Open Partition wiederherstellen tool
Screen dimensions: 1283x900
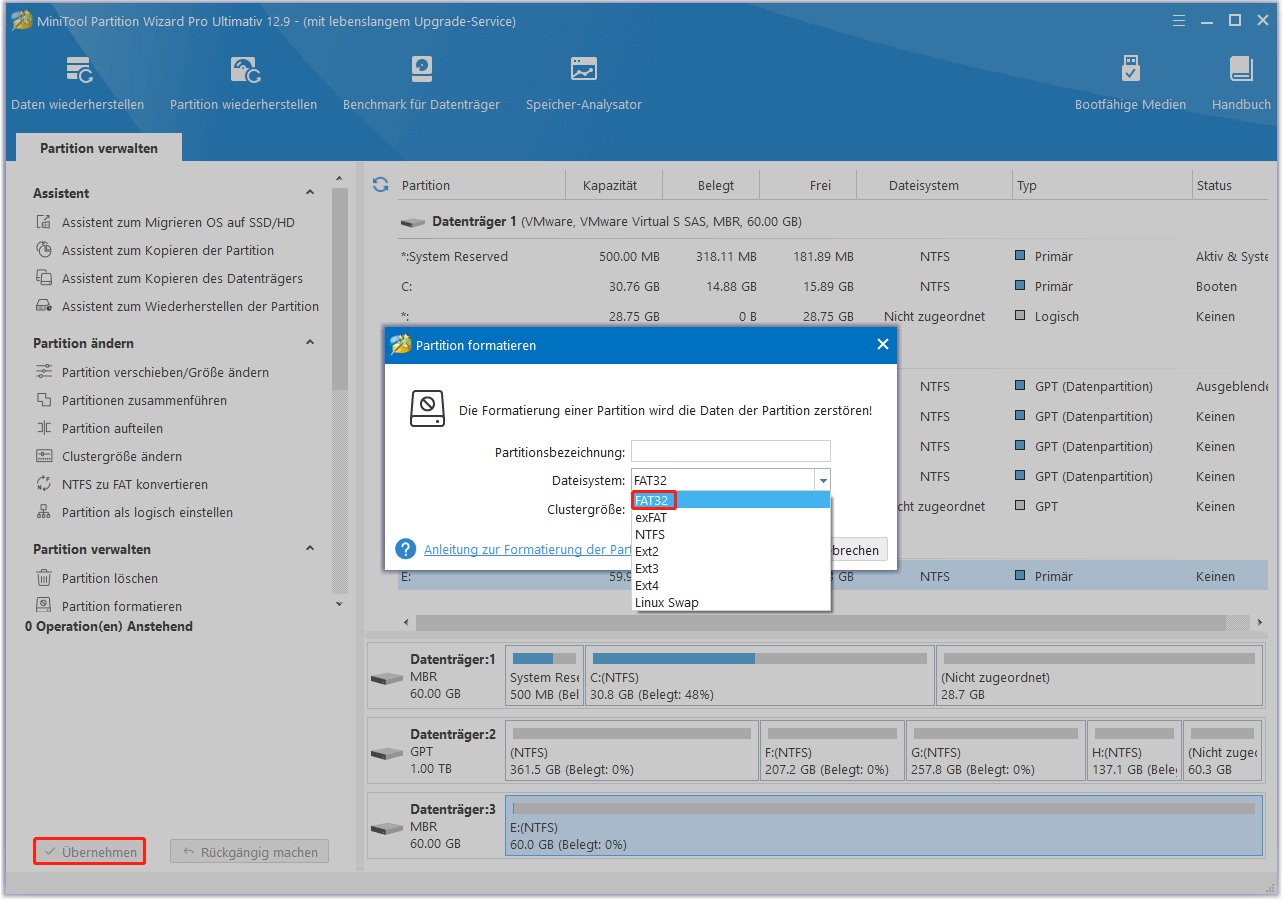tap(244, 83)
